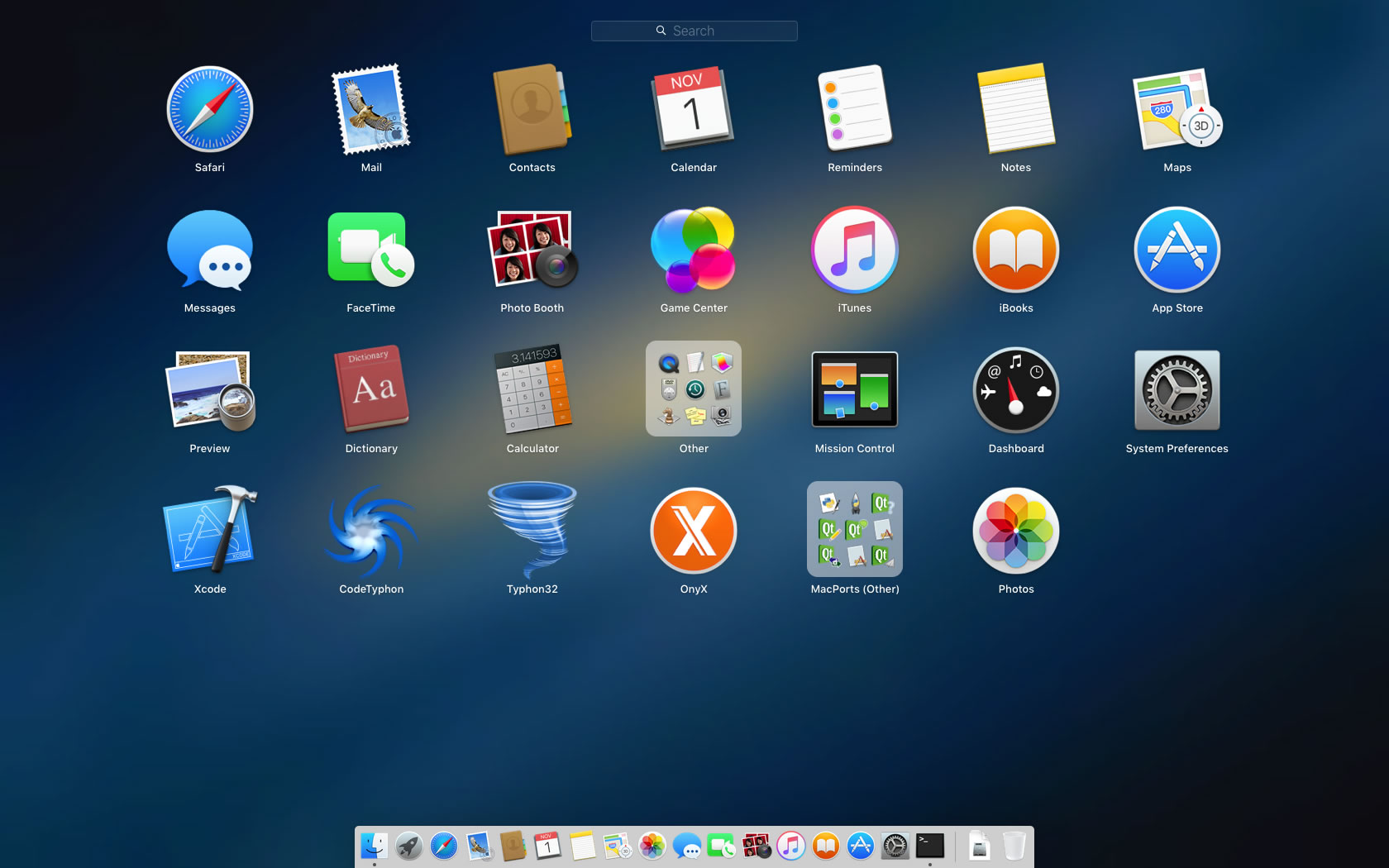This screenshot has height=868, width=1389.
Task: Launch Messages from the Launchpad grid
Action: click(210, 250)
